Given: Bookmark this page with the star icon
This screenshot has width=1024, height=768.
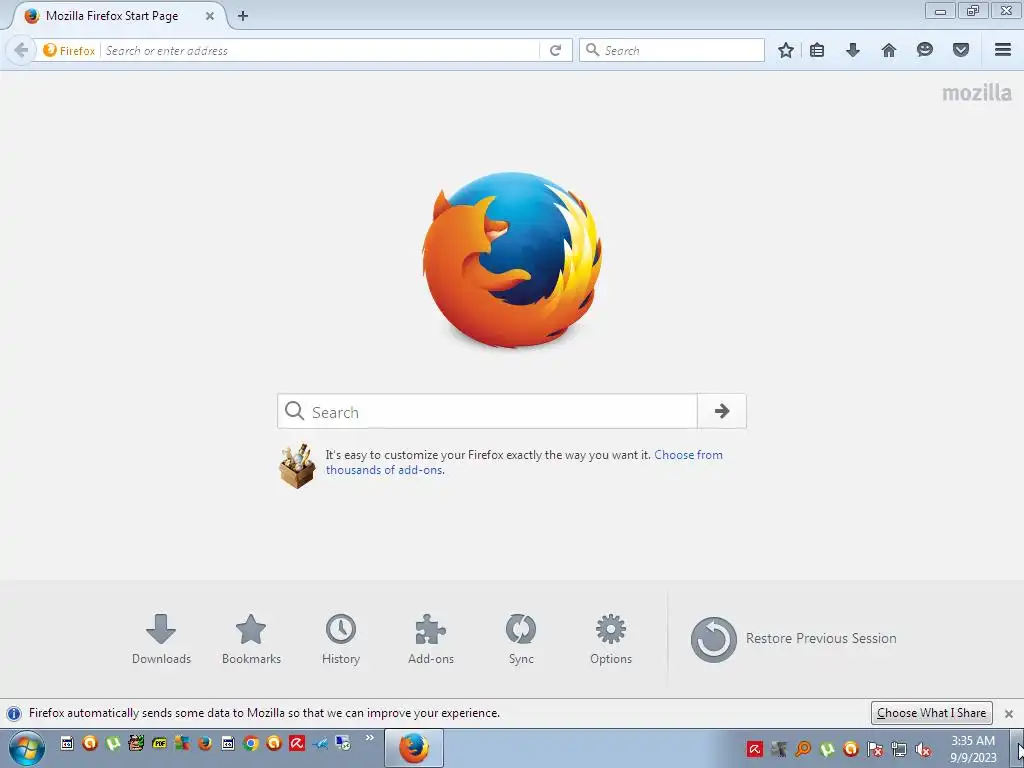Looking at the screenshot, I should pyautogui.click(x=786, y=50).
